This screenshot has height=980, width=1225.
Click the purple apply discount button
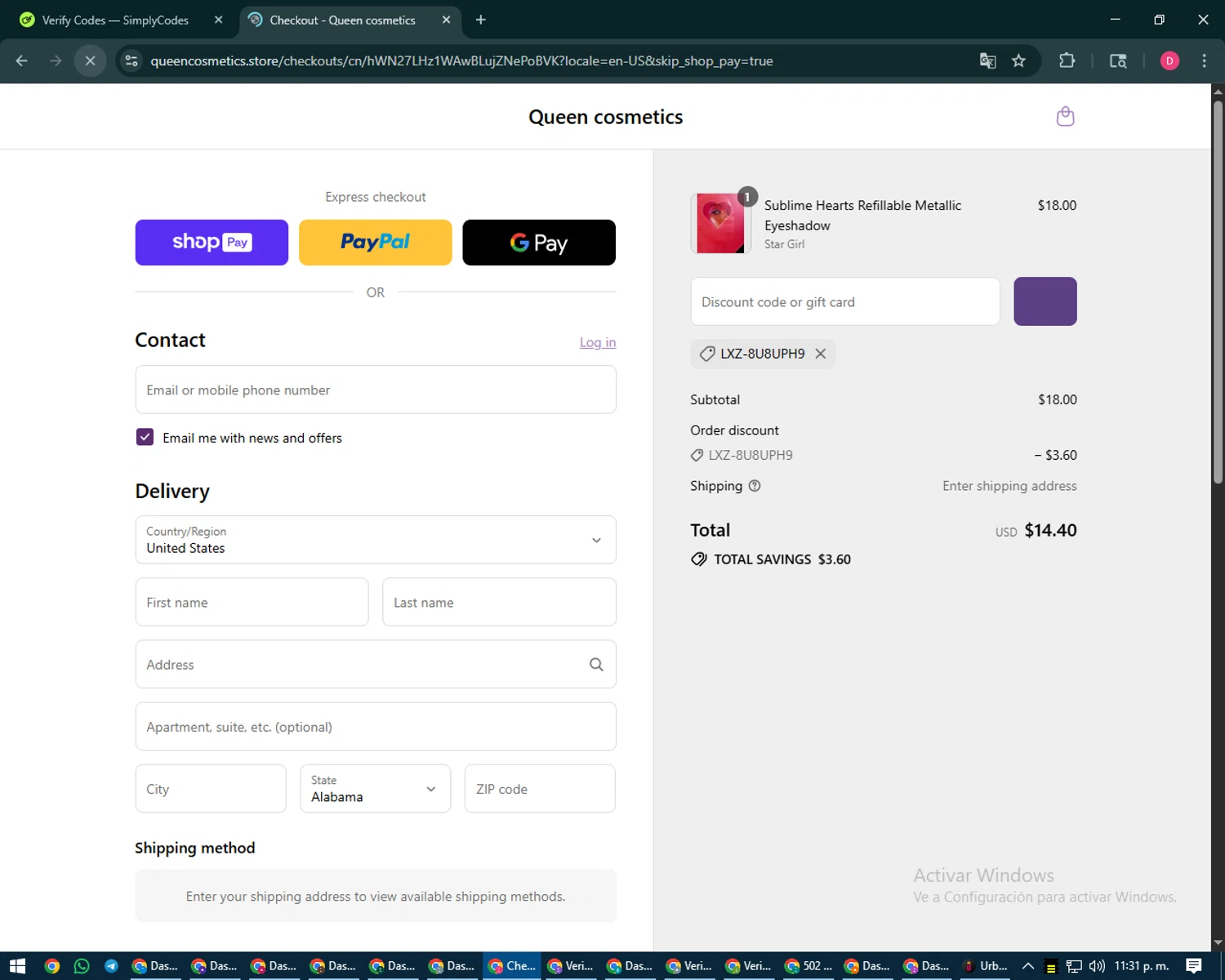point(1045,301)
